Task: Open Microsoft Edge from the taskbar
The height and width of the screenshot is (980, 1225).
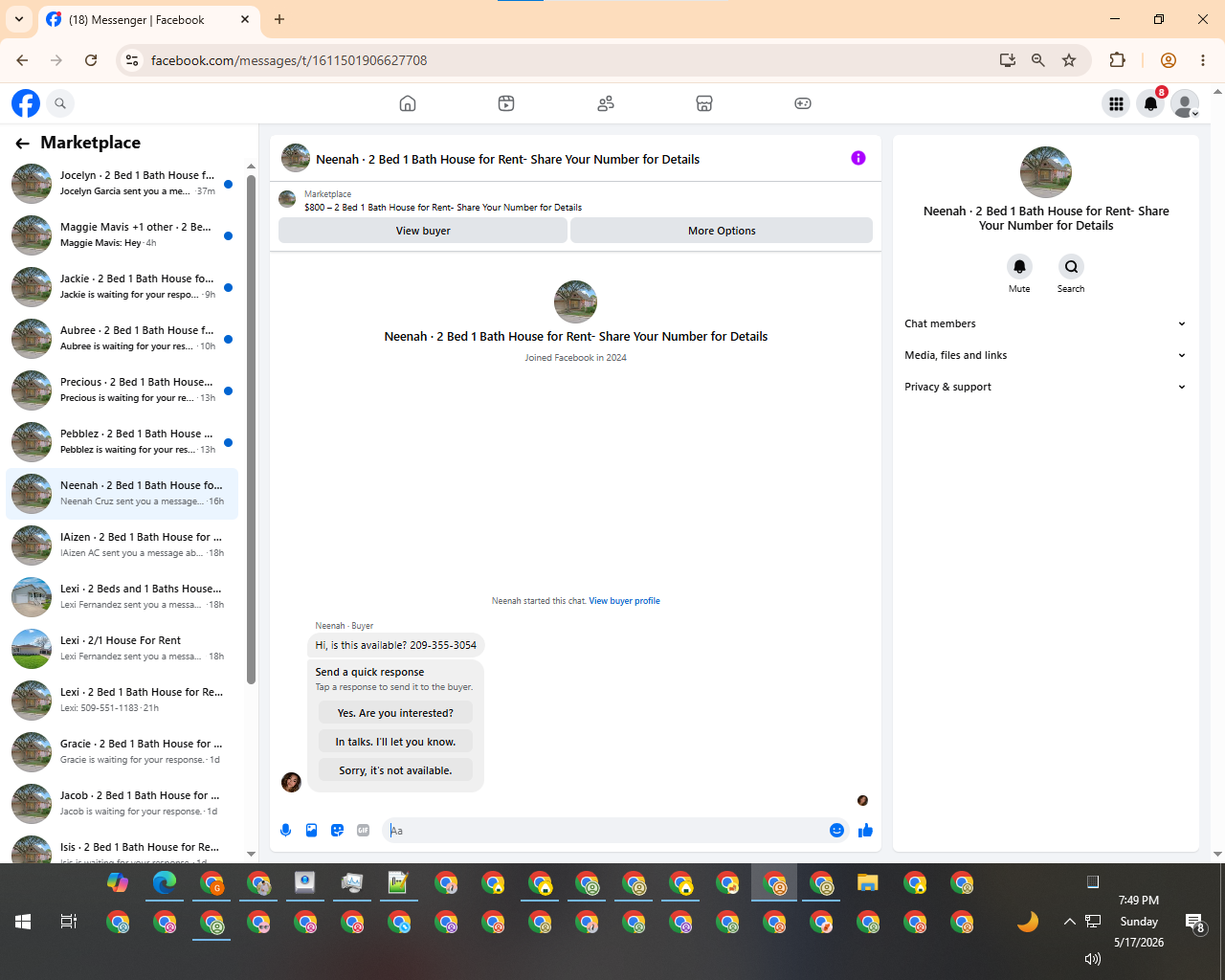Action: pyautogui.click(x=165, y=882)
